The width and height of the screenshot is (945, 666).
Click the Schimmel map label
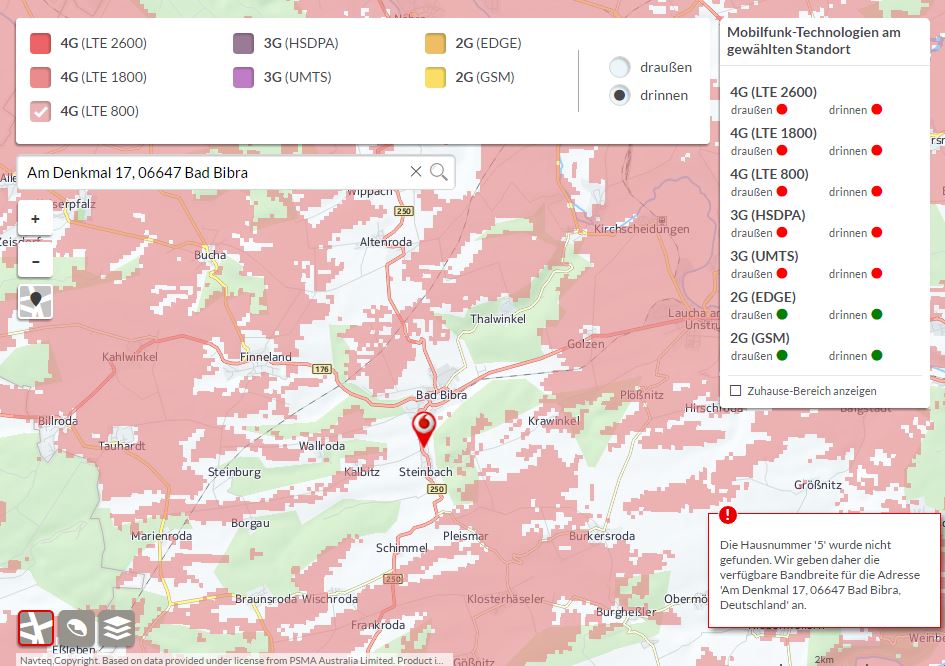tap(402, 548)
